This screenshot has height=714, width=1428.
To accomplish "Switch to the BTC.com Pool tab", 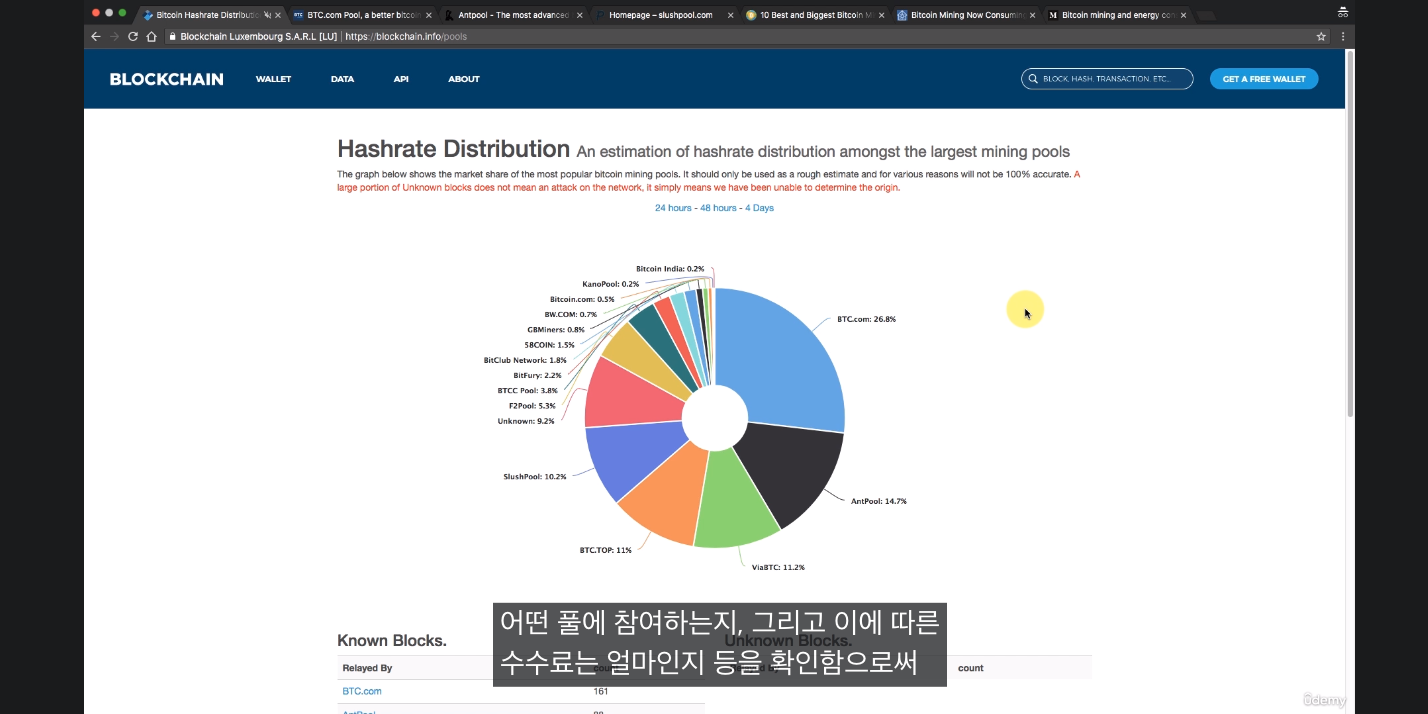I will click(x=362, y=15).
